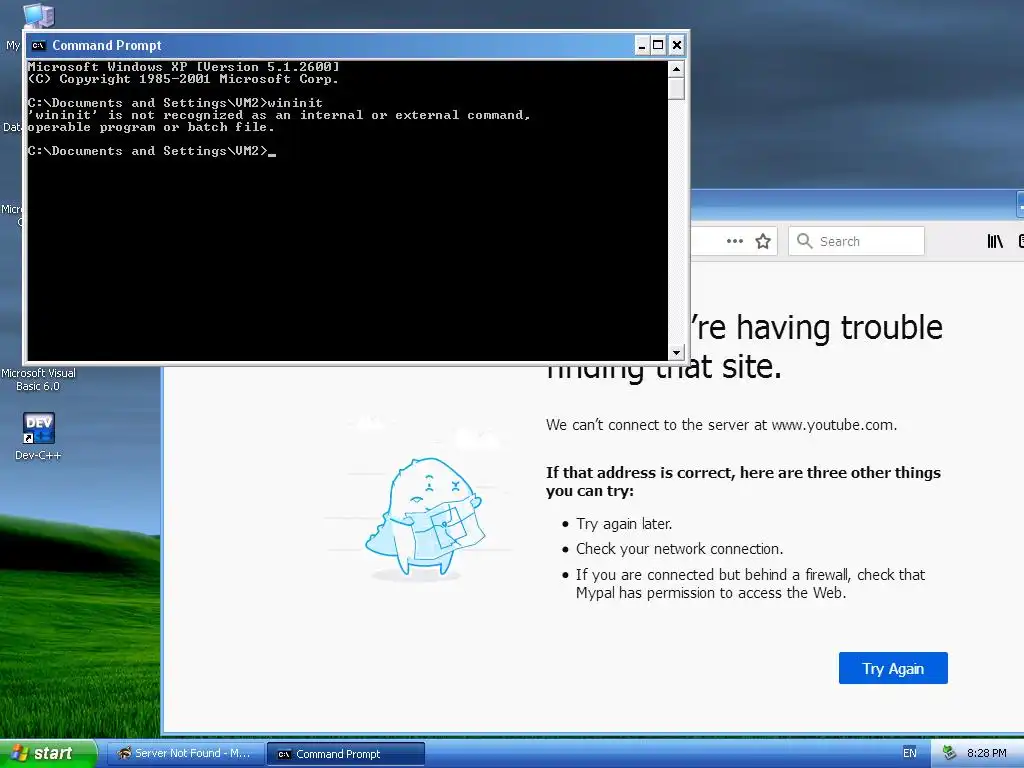Click inside the browser Search field
This screenshot has height=768, width=1024.
(x=856, y=241)
